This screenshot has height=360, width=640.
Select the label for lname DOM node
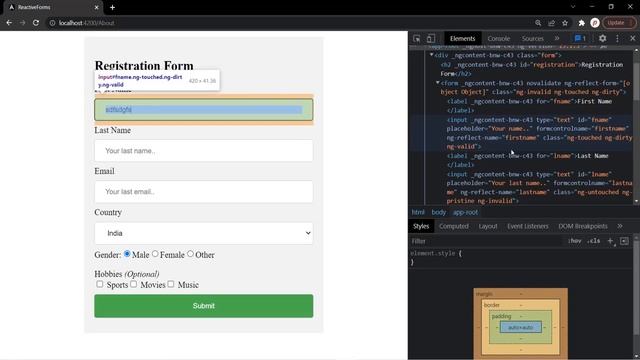[x=520, y=160]
